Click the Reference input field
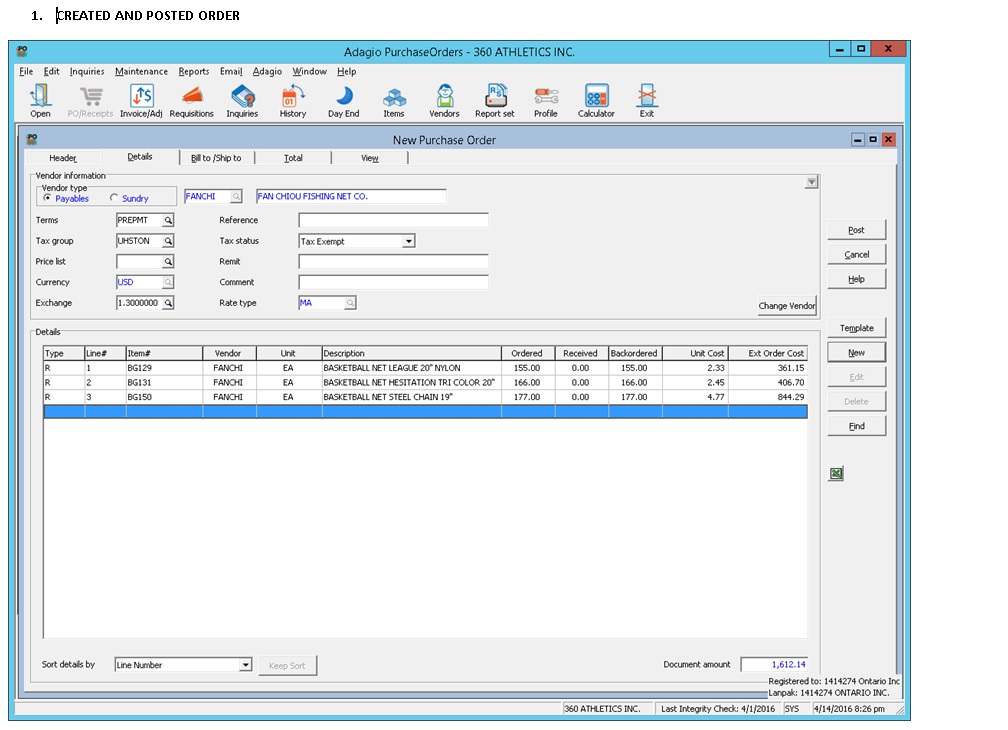The height and width of the screenshot is (730, 1008). pyautogui.click(x=393, y=220)
